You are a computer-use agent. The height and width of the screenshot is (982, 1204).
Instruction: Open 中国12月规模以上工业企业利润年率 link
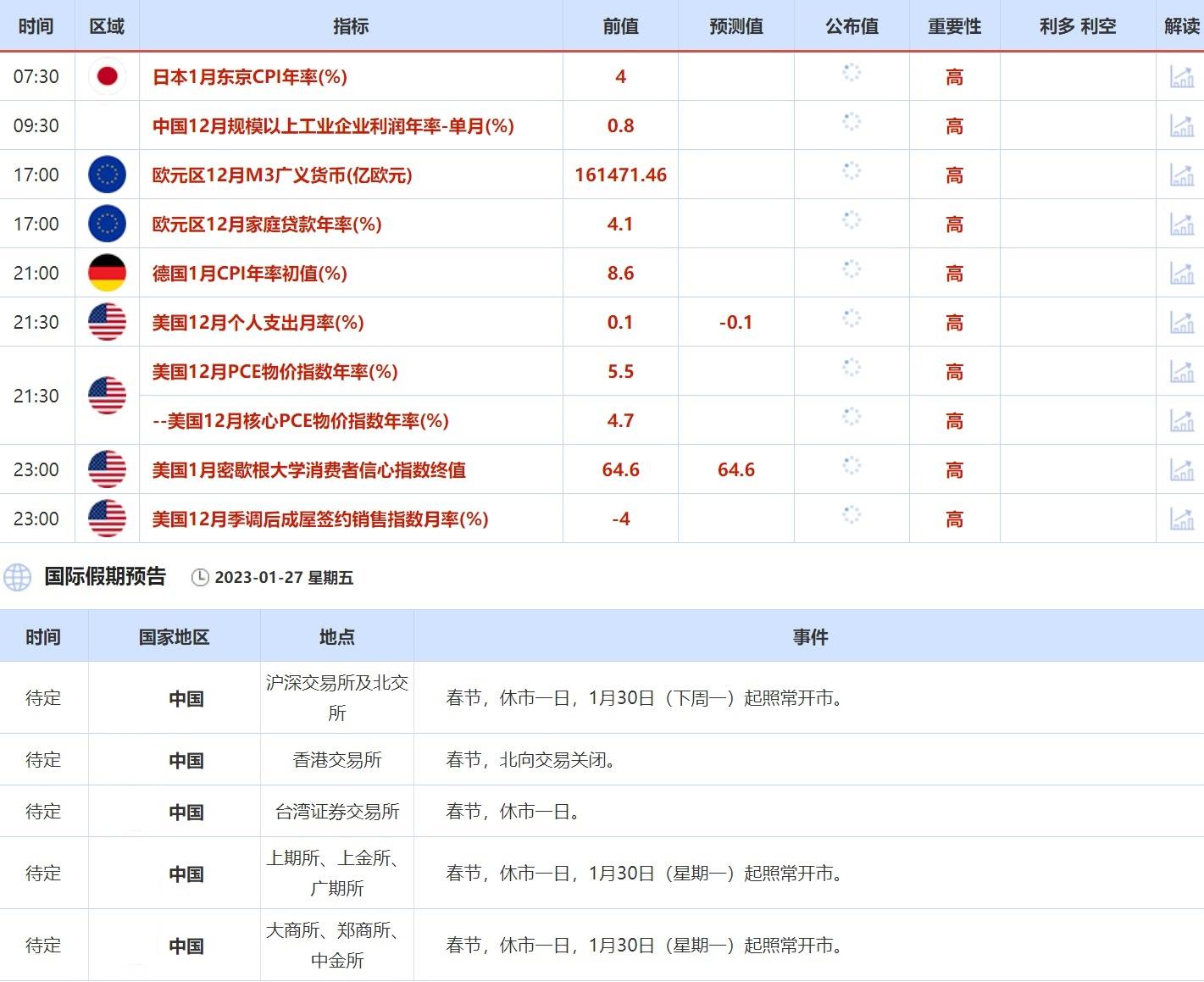[x=333, y=126]
